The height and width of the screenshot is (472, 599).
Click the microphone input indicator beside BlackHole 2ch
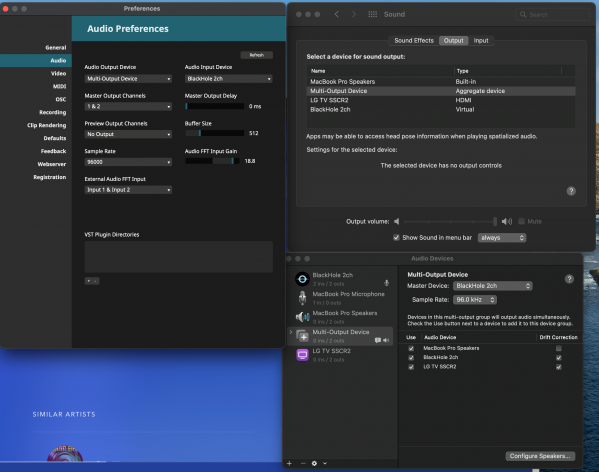coord(386,283)
